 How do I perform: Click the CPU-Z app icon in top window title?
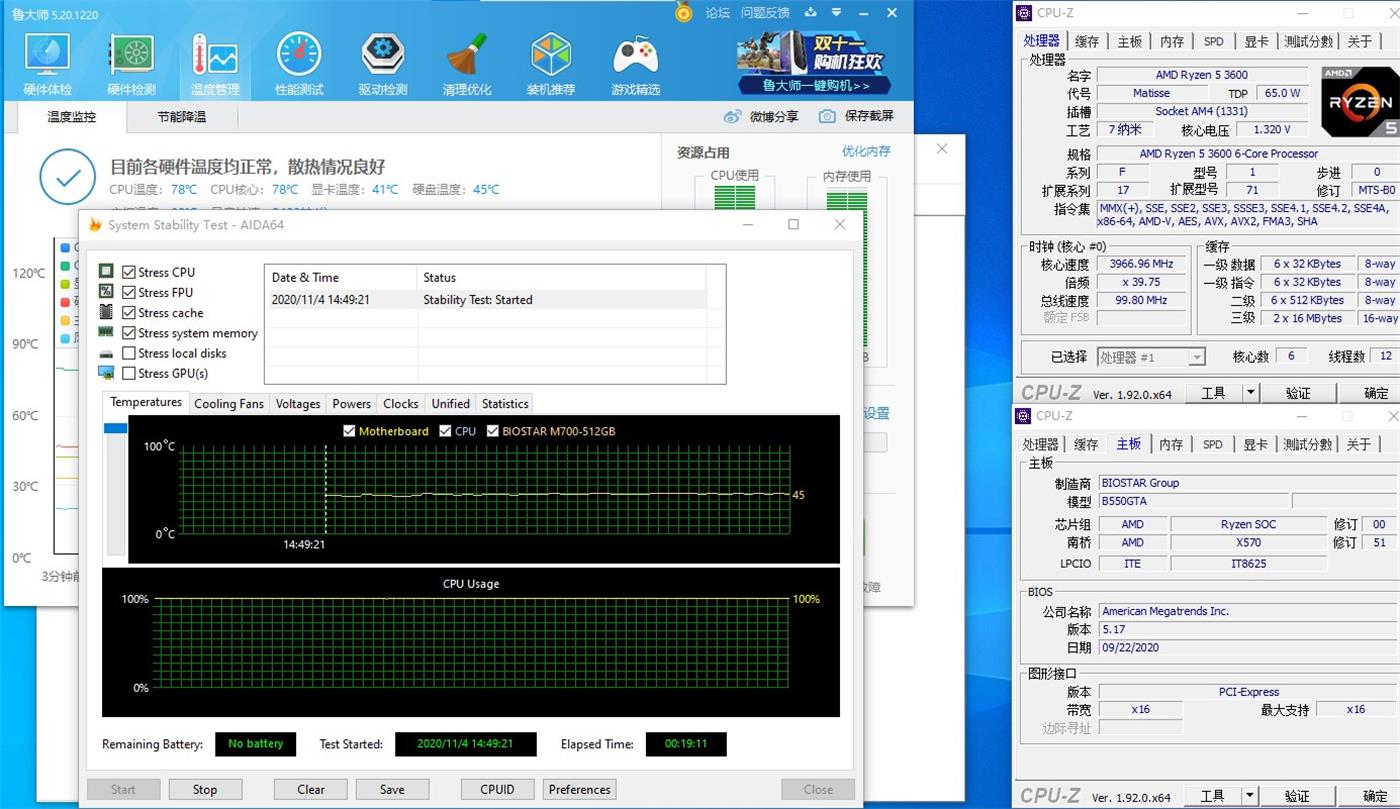point(1024,13)
